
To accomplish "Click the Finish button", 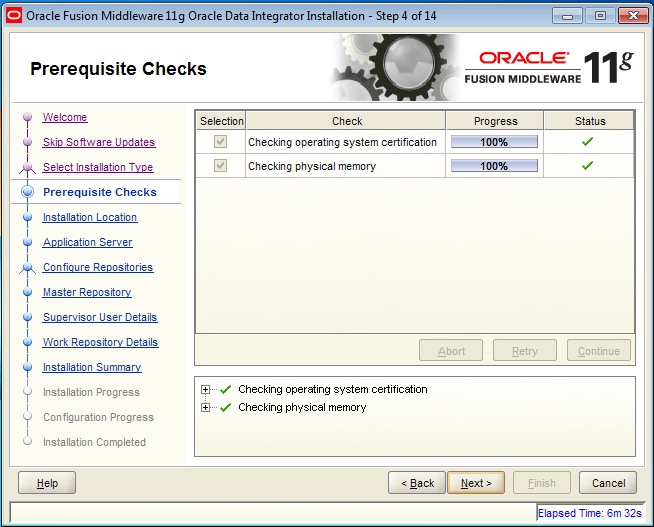I will pos(541,483).
